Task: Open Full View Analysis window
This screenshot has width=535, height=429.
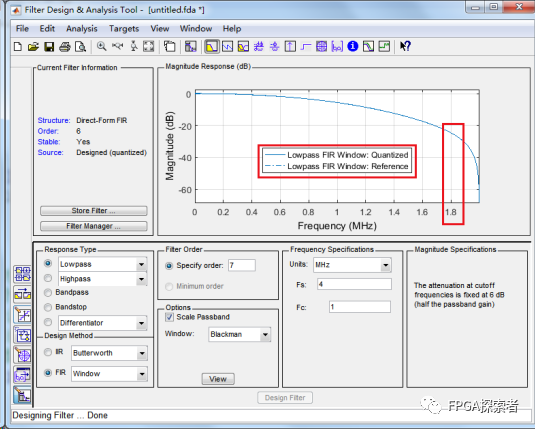Action: (x=170, y=46)
